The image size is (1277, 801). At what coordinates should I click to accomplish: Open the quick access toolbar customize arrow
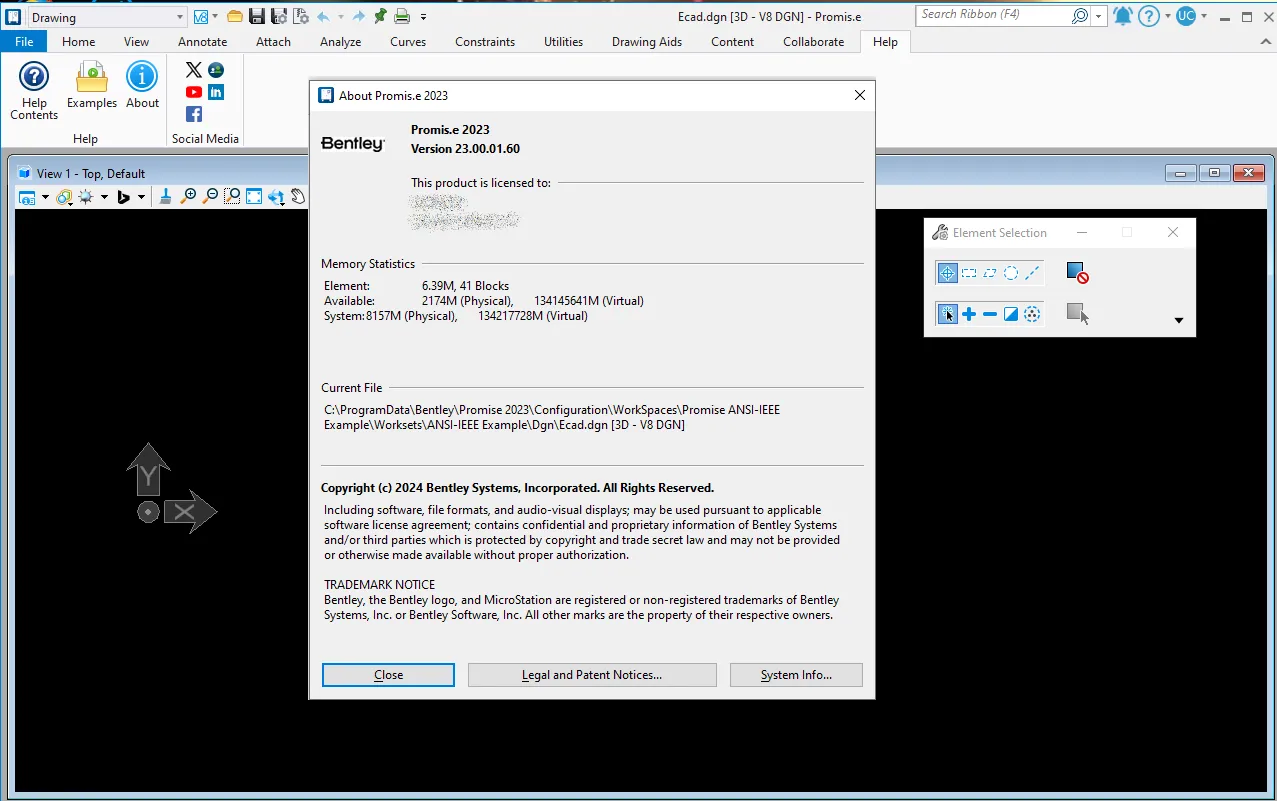tap(424, 17)
